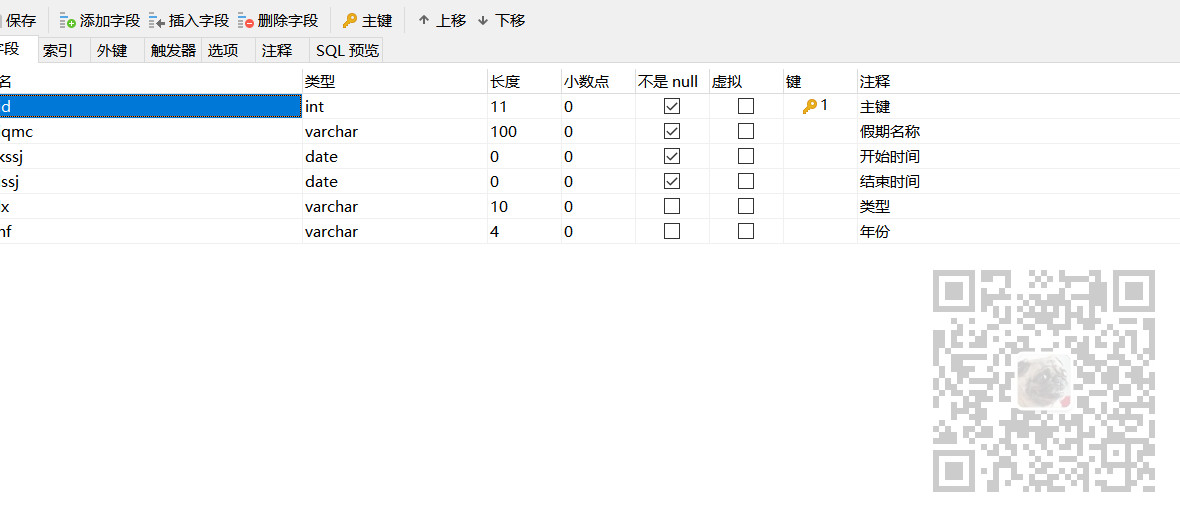Image resolution: width=1180 pixels, height=516 pixels.
Task: Enable Virtual (虚拟) for 年份 row
Action: pyautogui.click(x=746, y=231)
